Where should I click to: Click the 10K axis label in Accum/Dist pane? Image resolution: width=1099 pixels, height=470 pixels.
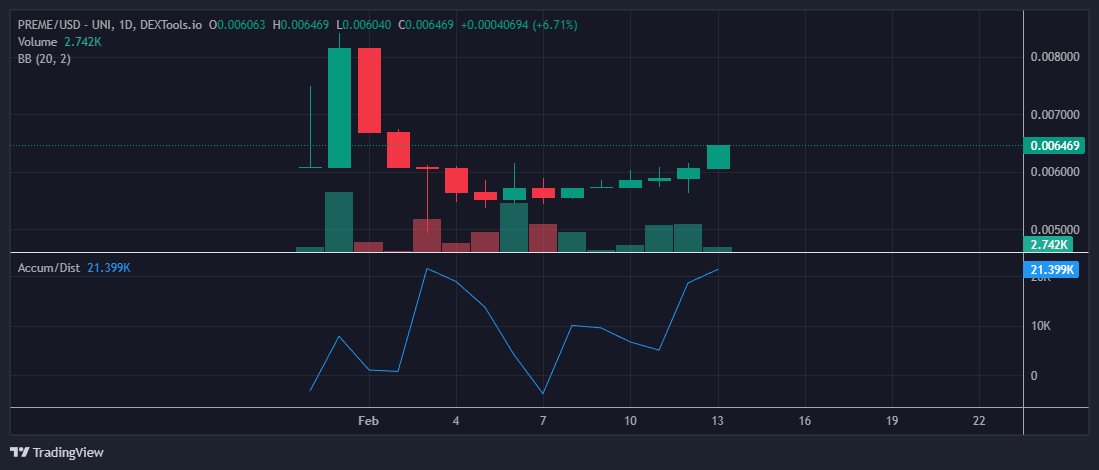click(1041, 326)
